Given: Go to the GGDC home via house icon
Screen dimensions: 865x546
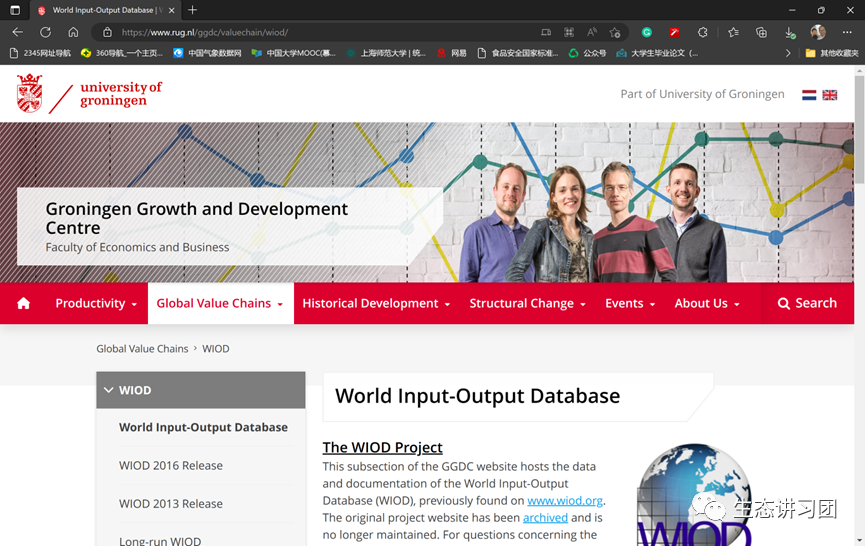Looking at the screenshot, I should 23,303.
